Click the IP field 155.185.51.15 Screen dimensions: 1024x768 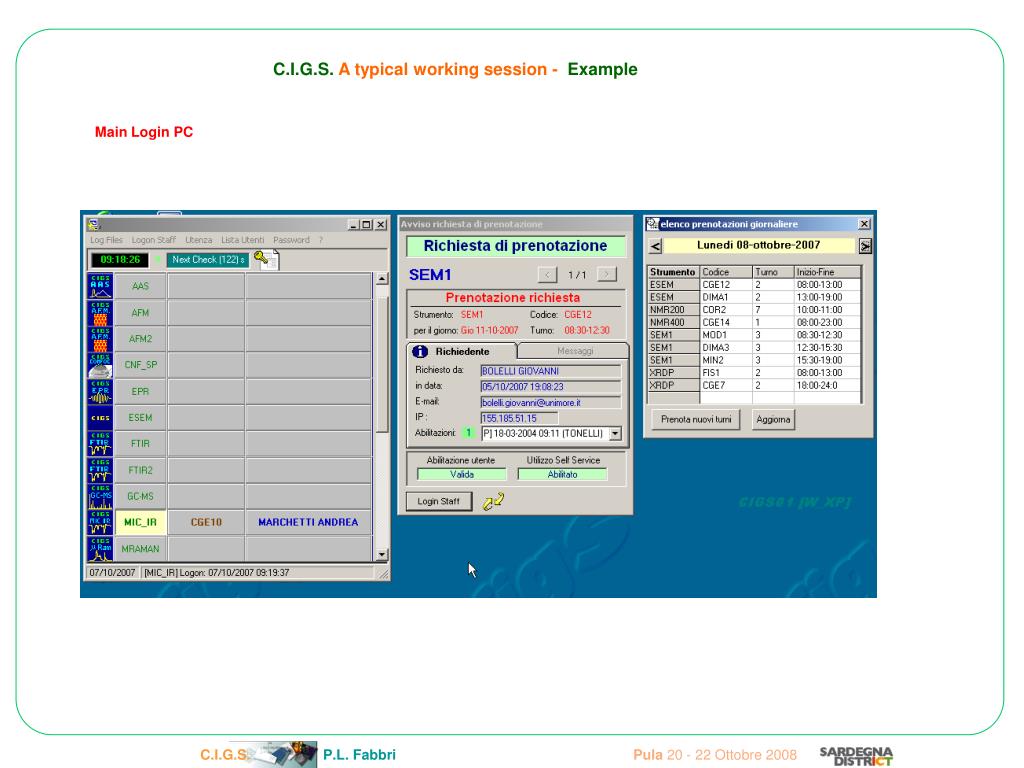pos(519,418)
